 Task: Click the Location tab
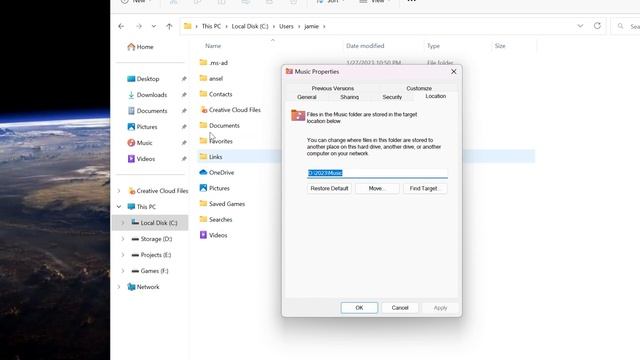pyautogui.click(x=436, y=96)
